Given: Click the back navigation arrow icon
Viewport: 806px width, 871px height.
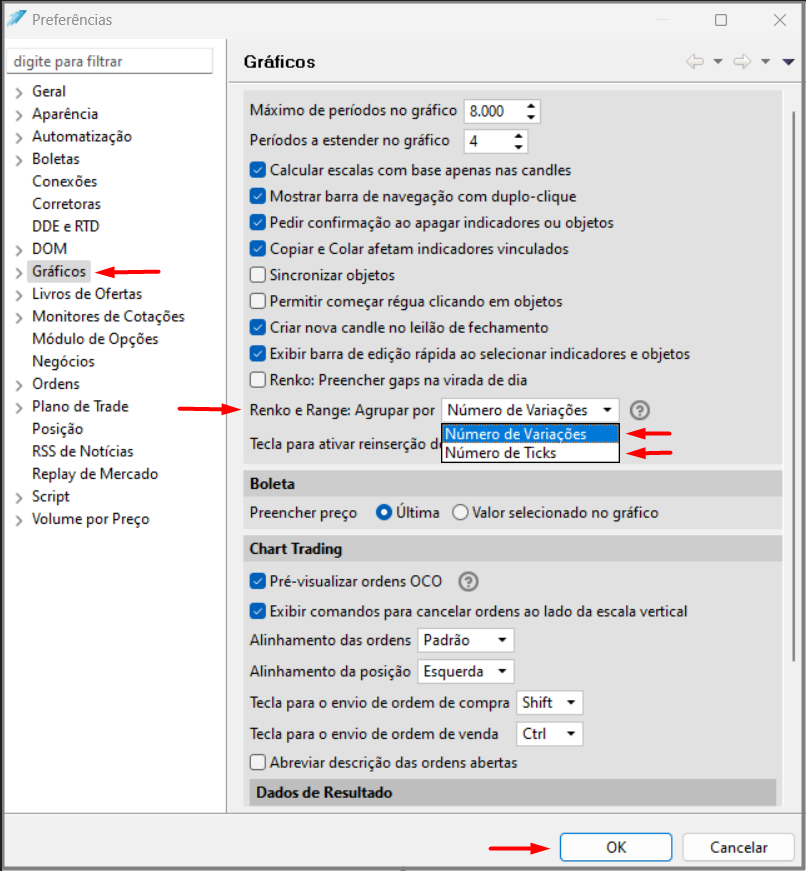Looking at the screenshot, I should [694, 61].
